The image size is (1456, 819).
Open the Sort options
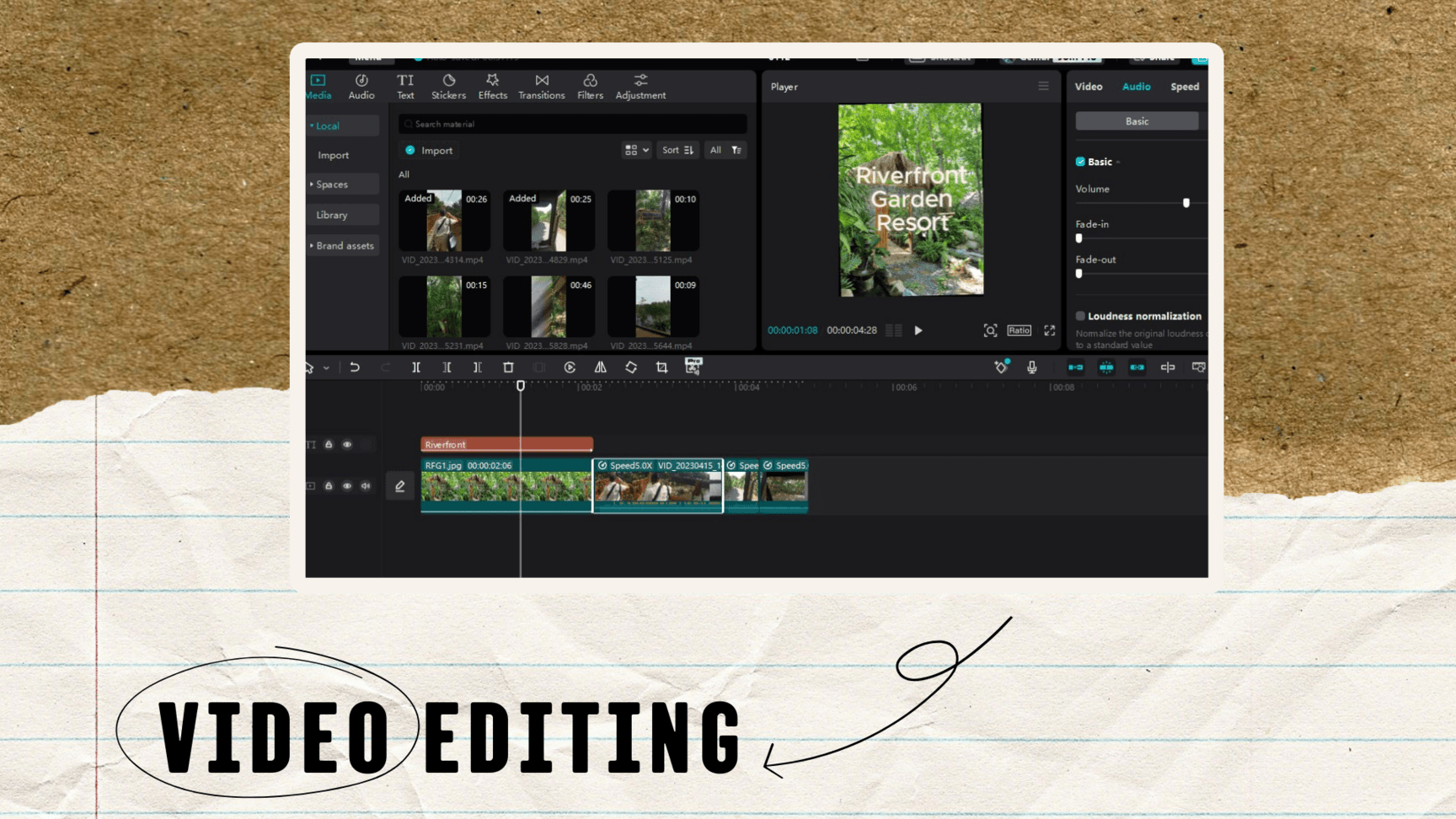coord(677,150)
